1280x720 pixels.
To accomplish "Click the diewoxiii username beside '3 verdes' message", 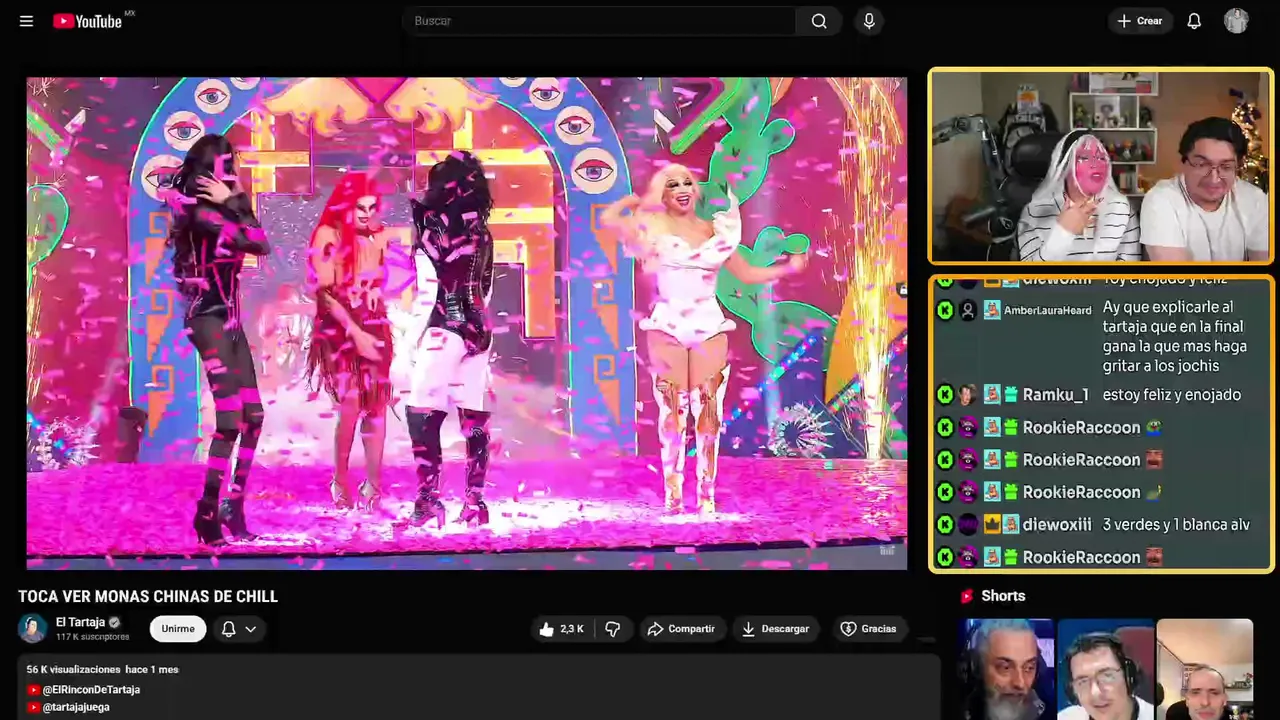I will pos(1057,524).
